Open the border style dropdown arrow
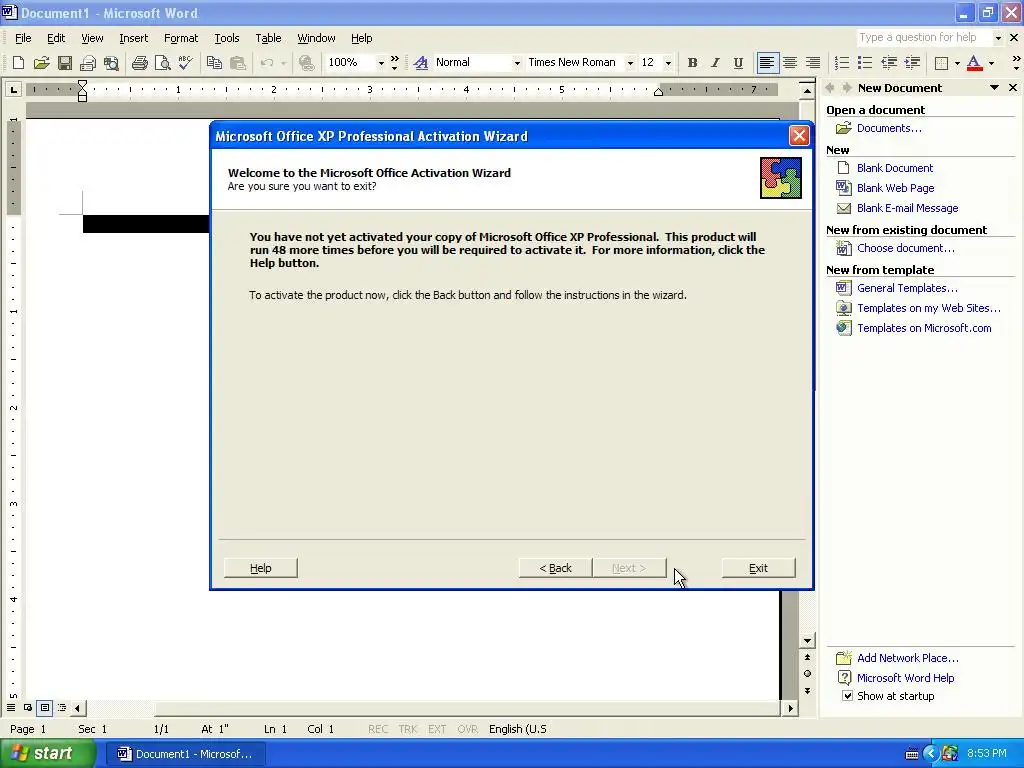Screen dimensions: 1024x768 point(957,63)
